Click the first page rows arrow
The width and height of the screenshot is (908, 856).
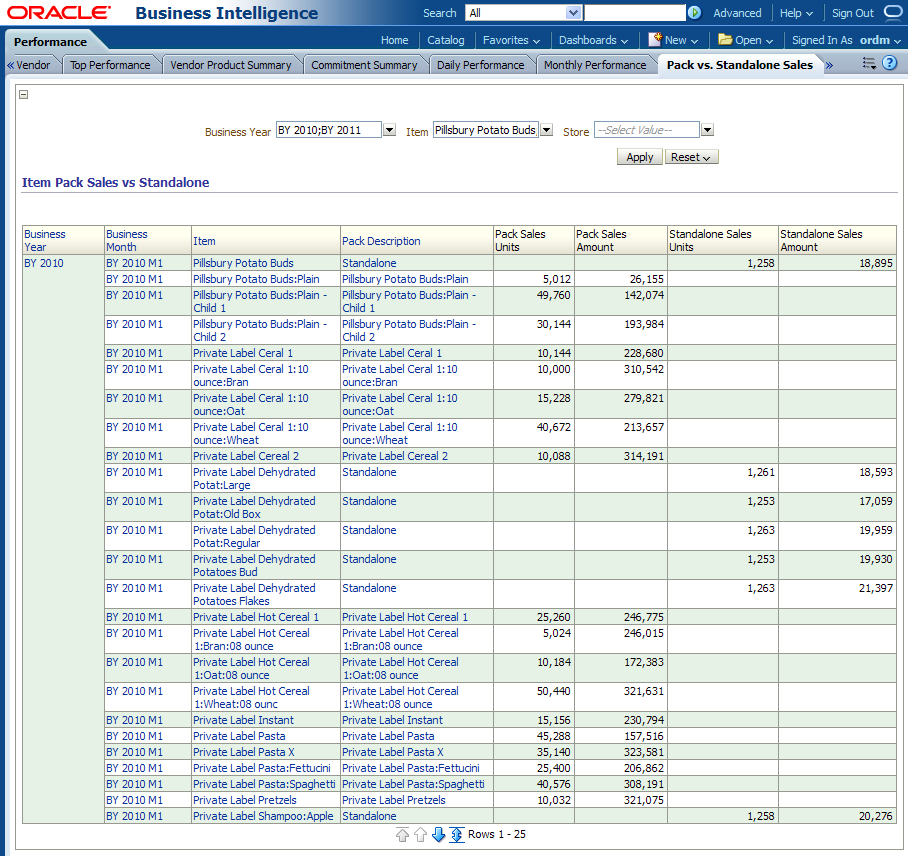[402, 834]
